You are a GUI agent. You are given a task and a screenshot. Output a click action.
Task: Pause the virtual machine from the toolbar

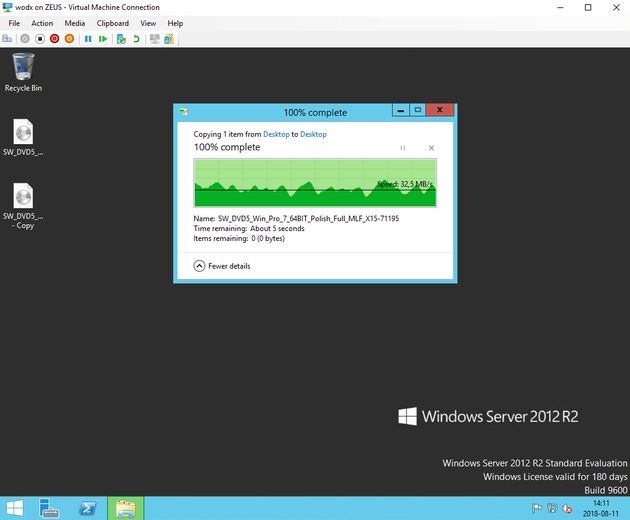point(88,39)
